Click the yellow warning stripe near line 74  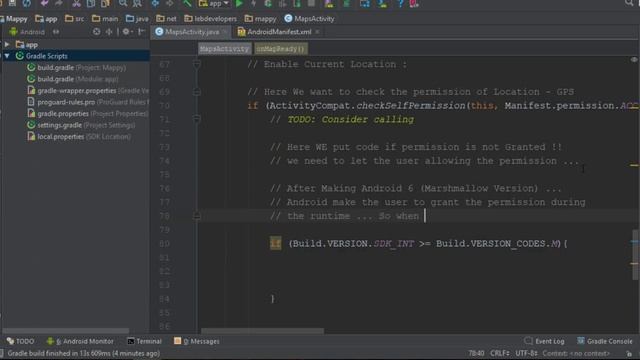pos(634,165)
